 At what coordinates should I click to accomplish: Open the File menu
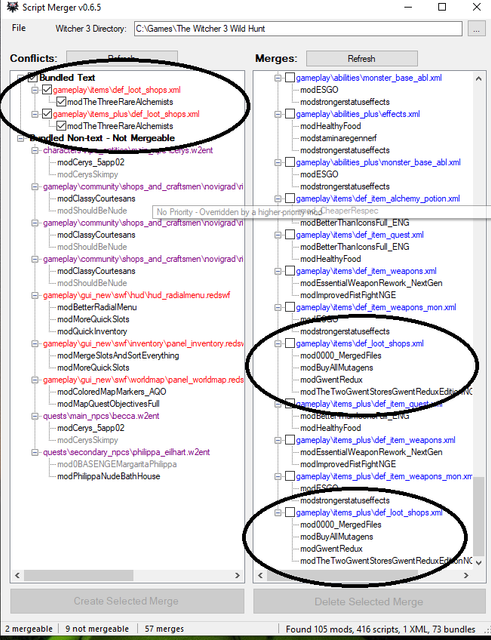pyautogui.click(x=18, y=28)
